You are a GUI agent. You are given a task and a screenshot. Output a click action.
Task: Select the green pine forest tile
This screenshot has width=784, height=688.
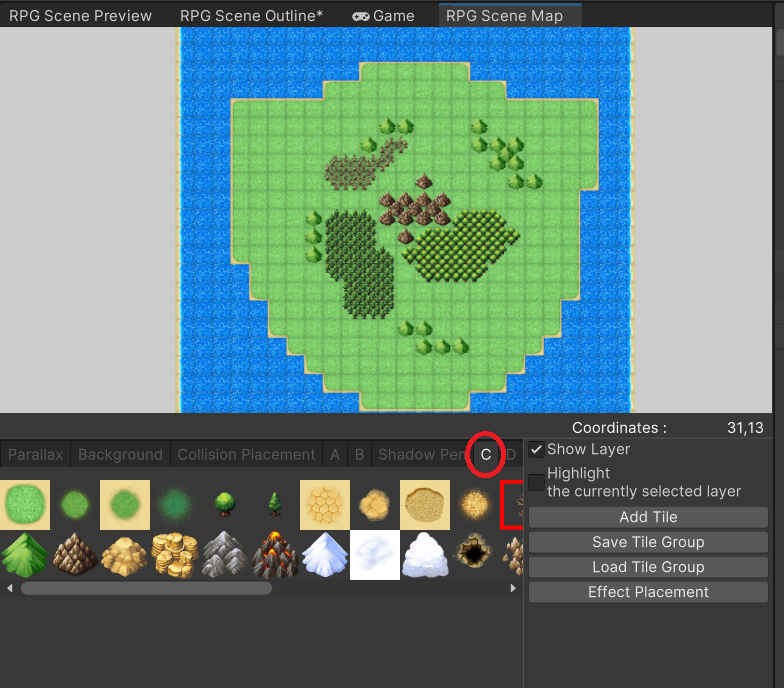pyautogui.click(x=25, y=555)
